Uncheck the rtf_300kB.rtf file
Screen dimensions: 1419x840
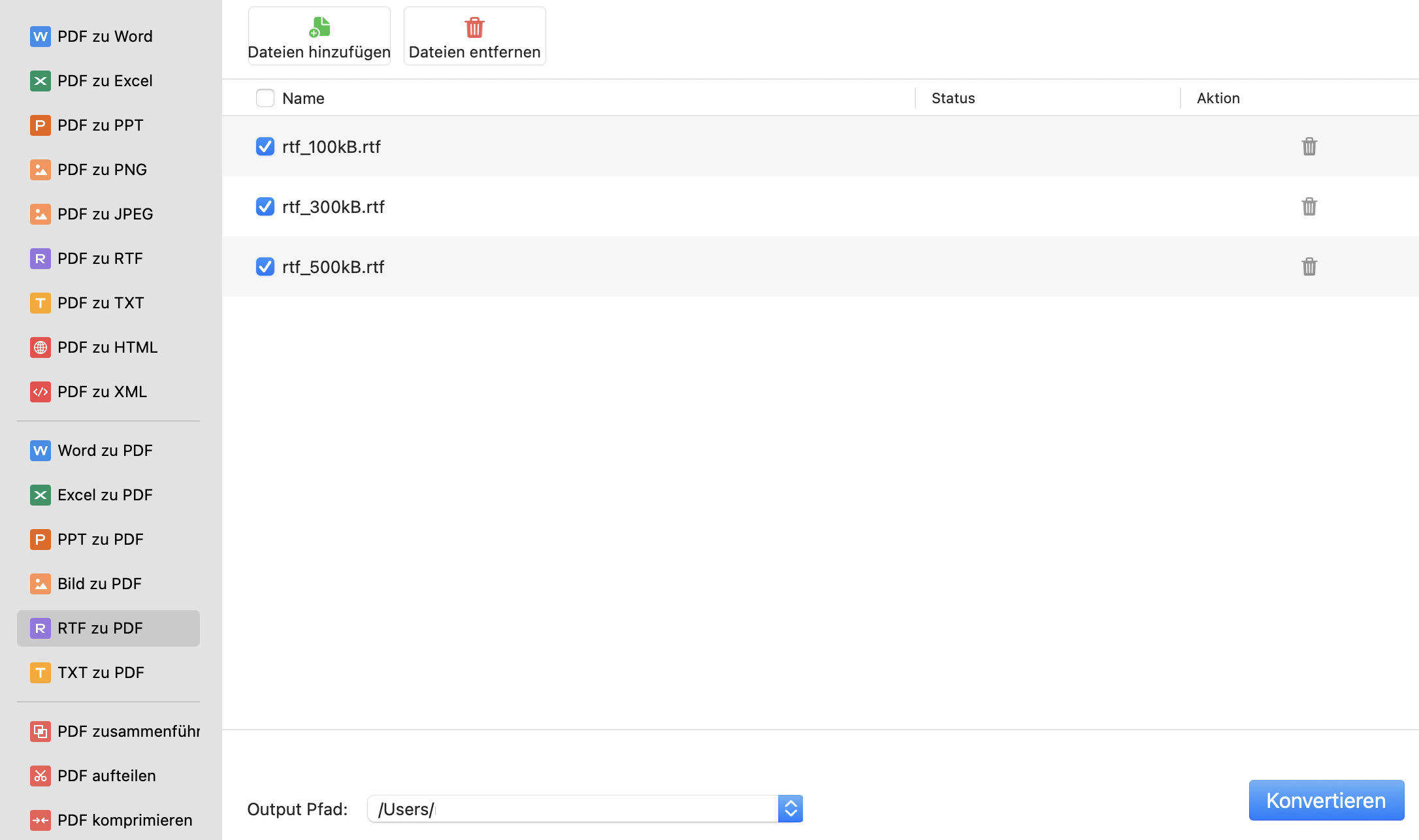[x=265, y=206]
